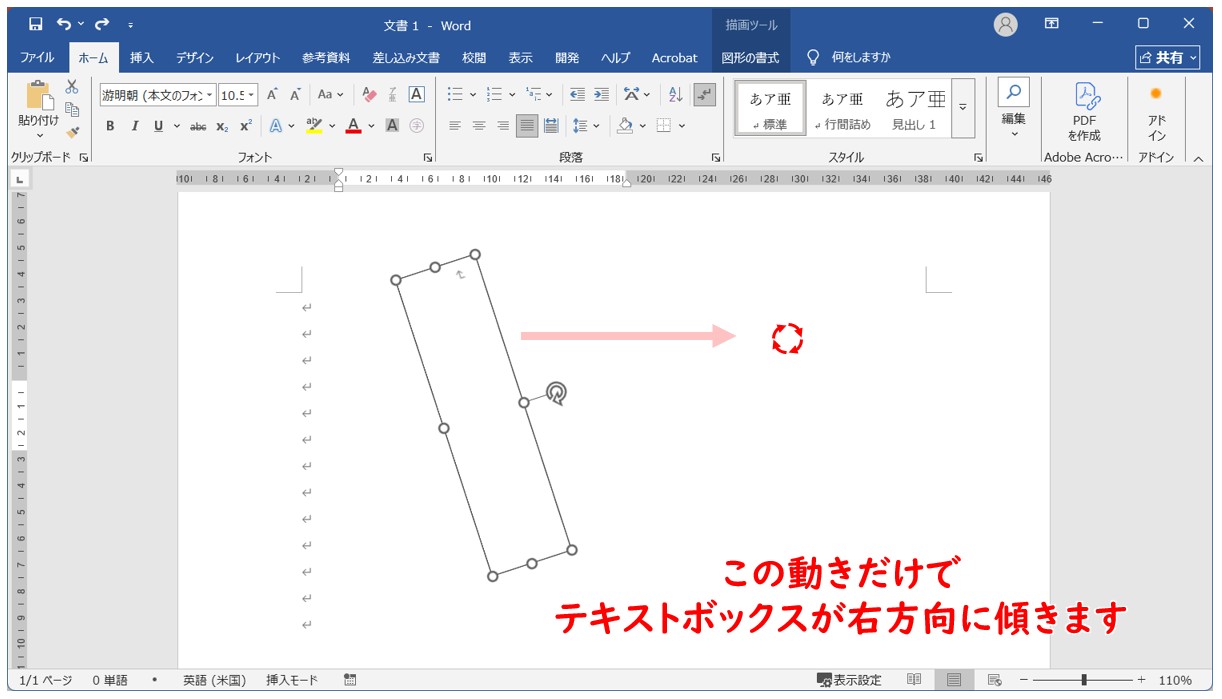This screenshot has height=699, width=1222.
Task: Apply the 行間詰め style
Action: 842,108
